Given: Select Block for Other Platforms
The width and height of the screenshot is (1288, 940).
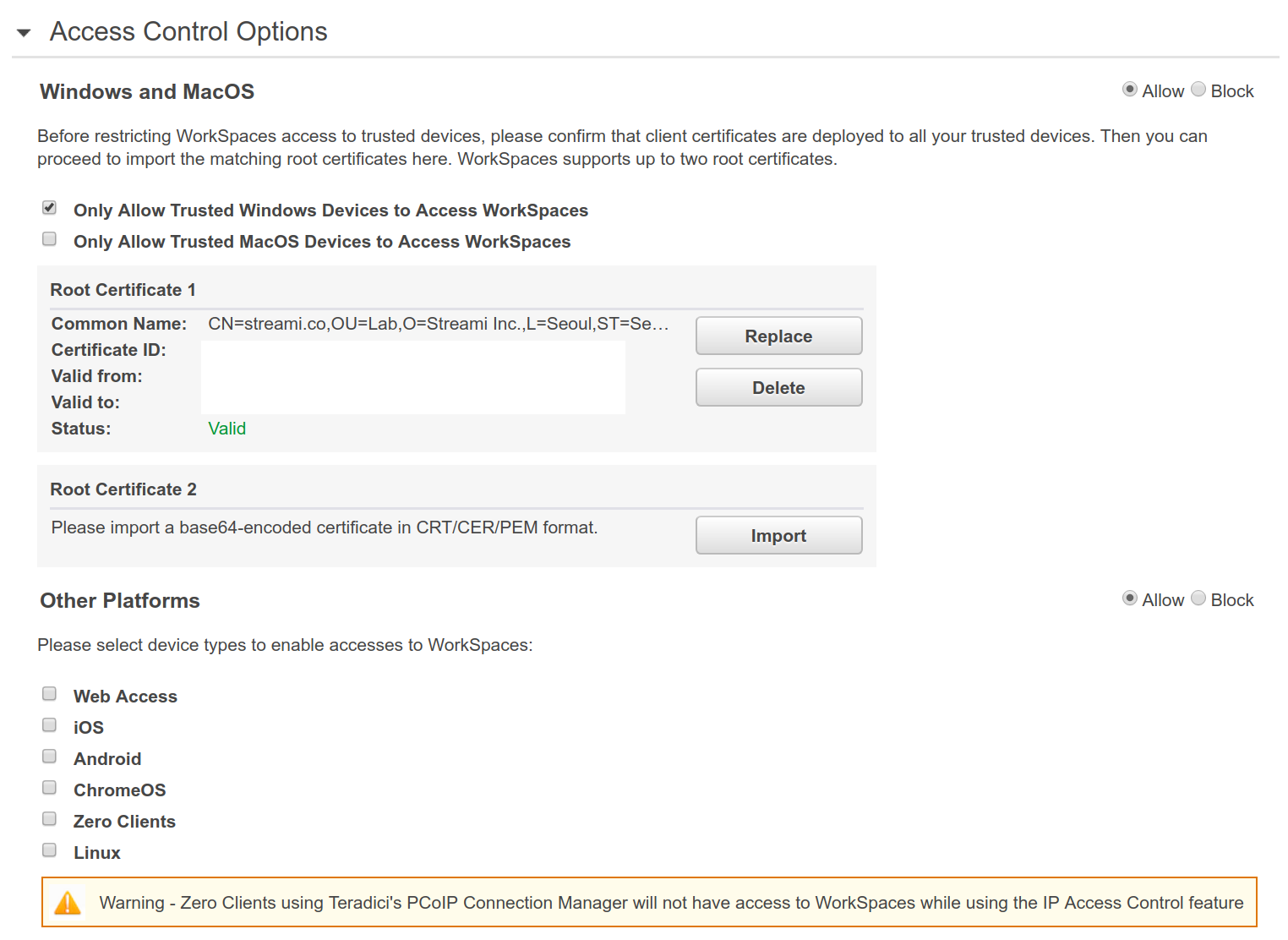Looking at the screenshot, I should (1198, 598).
